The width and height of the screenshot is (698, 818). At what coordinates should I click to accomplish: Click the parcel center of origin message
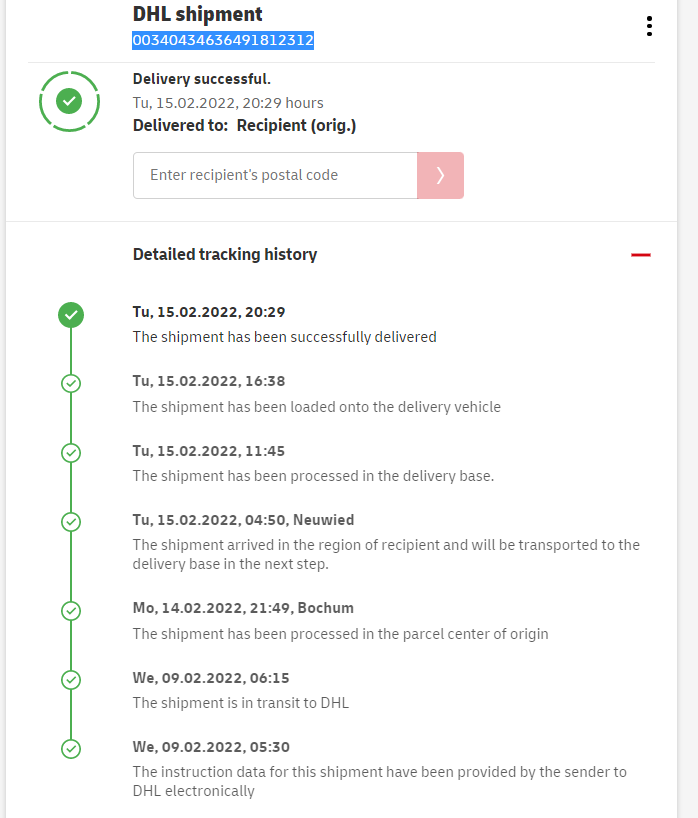(340, 633)
